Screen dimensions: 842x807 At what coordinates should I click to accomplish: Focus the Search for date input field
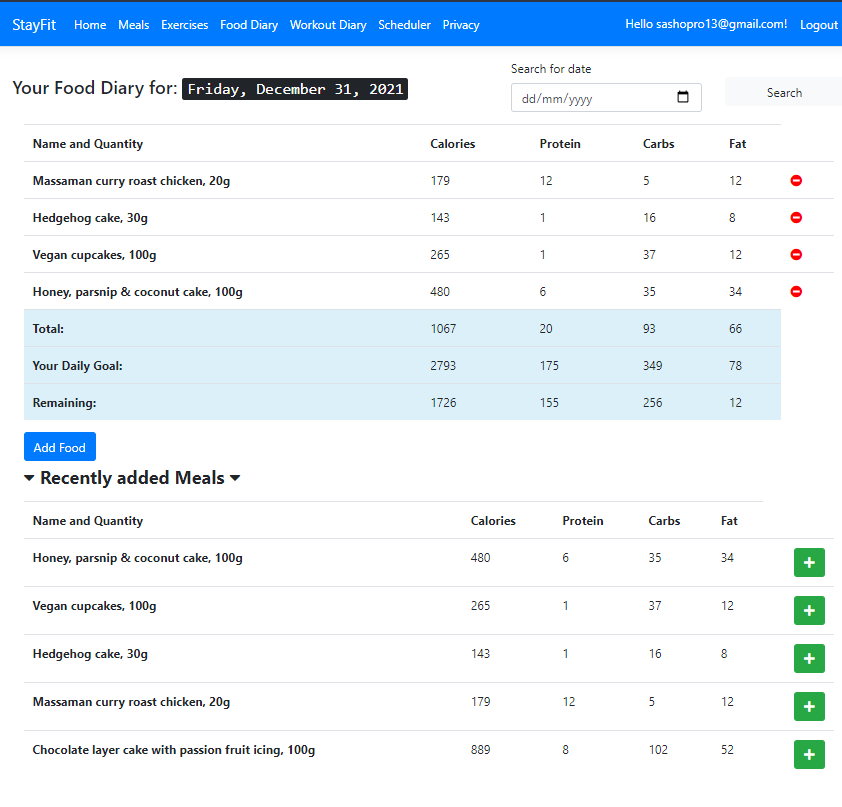coord(606,98)
